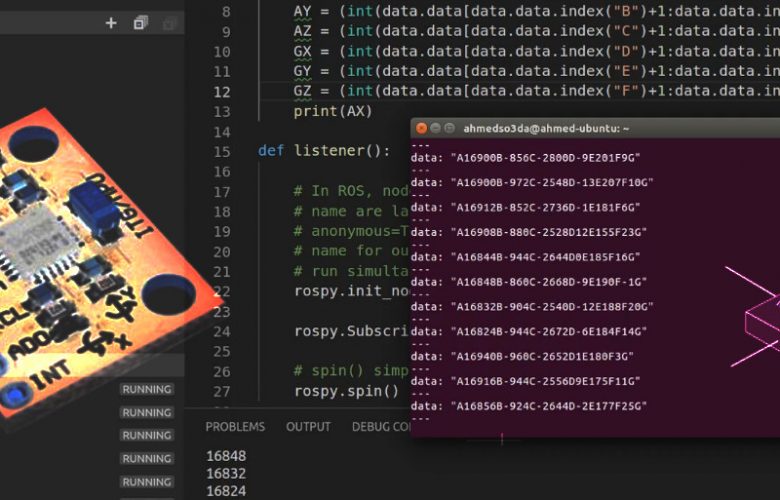Click the output value 16824
This screenshot has height=500, width=780.
click(x=226, y=492)
